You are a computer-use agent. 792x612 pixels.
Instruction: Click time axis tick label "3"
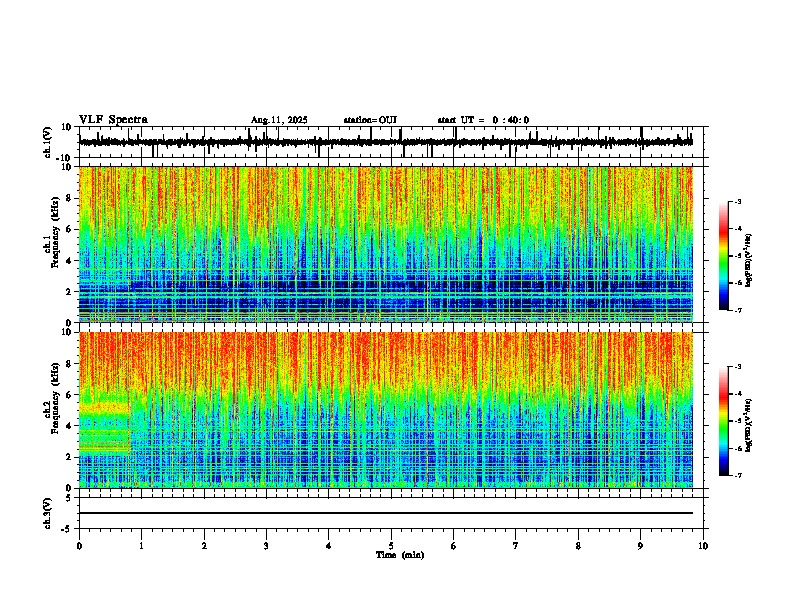(266, 546)
